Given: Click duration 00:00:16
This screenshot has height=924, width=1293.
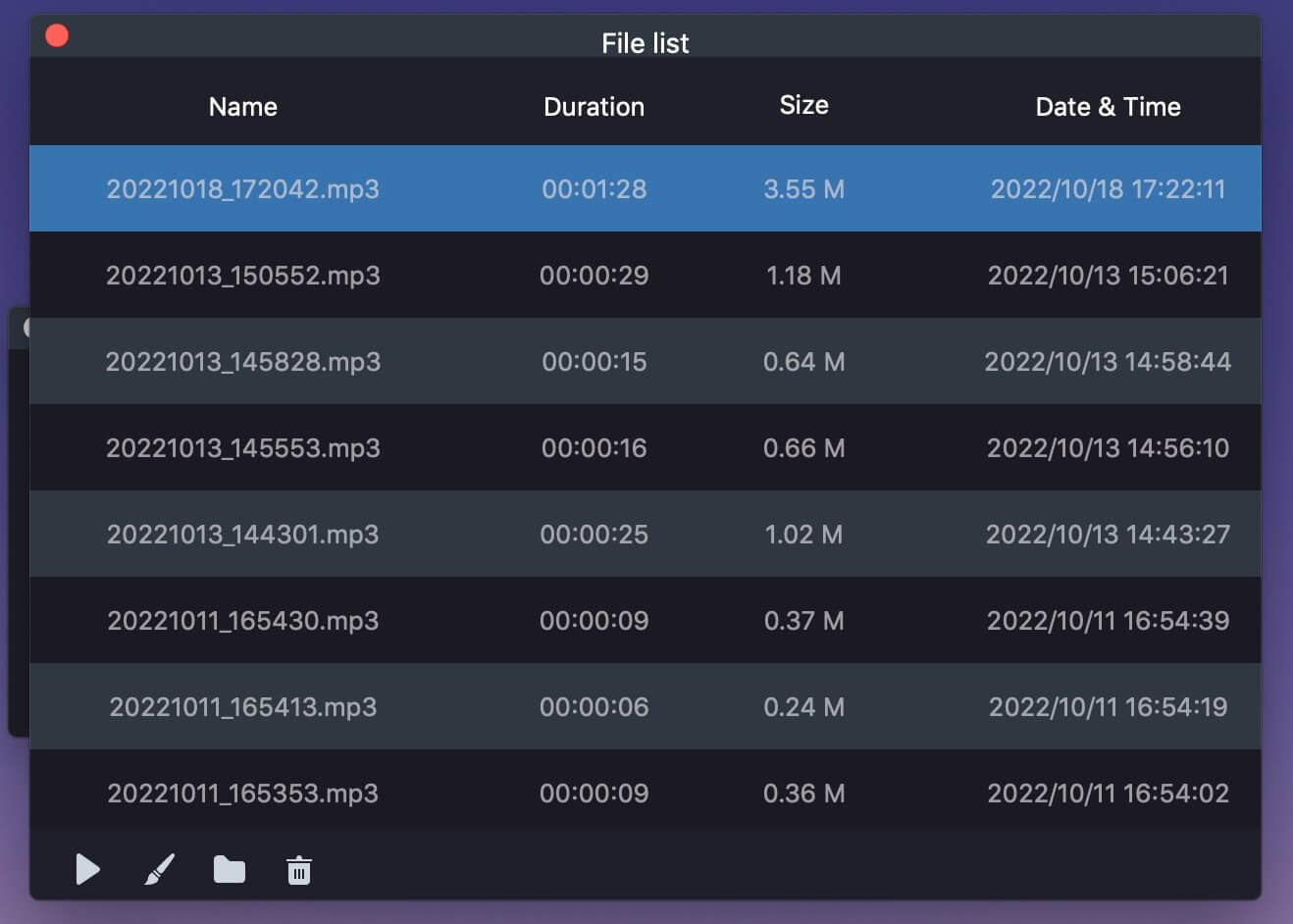Looking at the screenshot, I should point(595,447).
